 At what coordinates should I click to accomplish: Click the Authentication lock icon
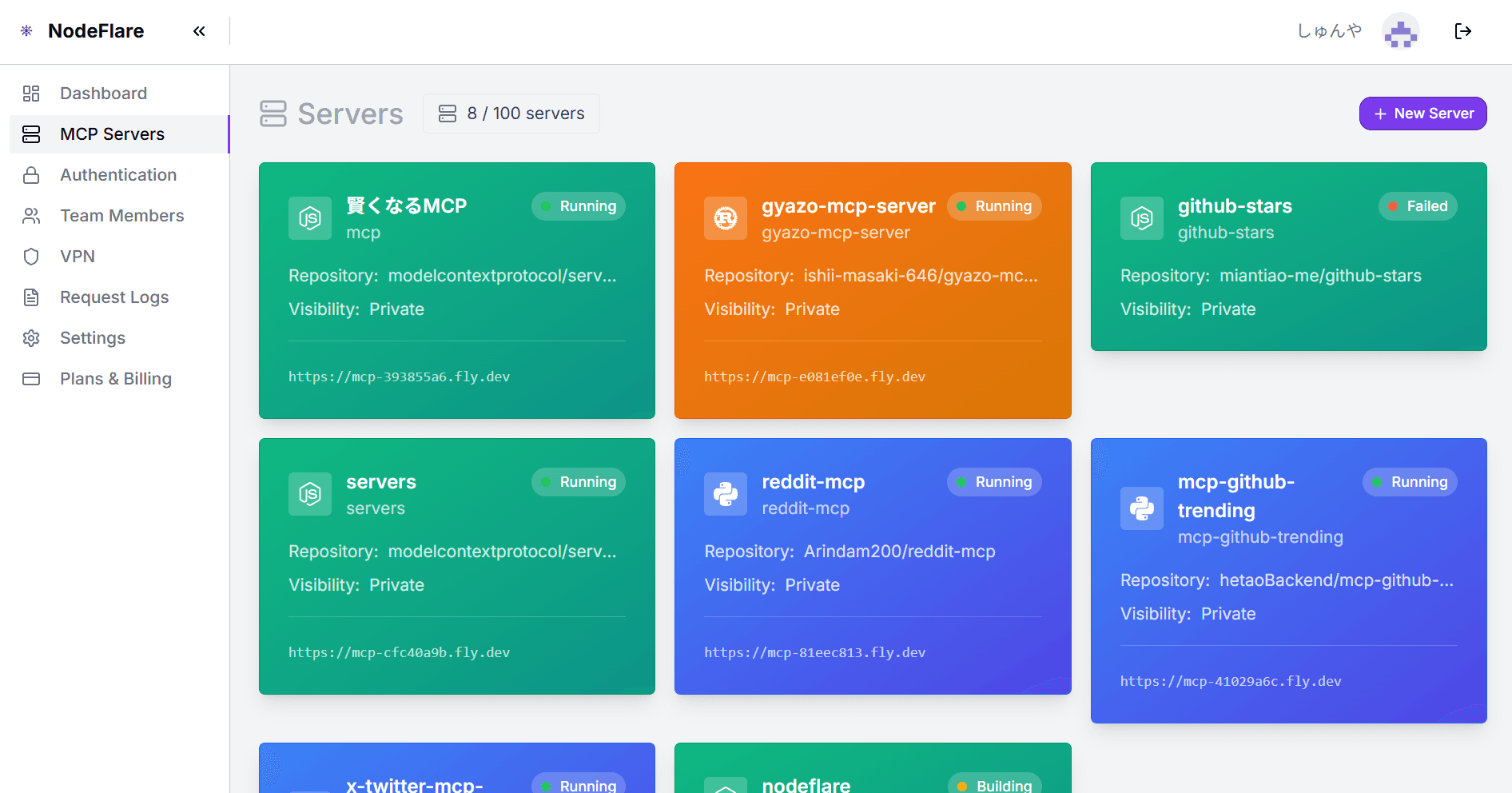pos(31,175)
